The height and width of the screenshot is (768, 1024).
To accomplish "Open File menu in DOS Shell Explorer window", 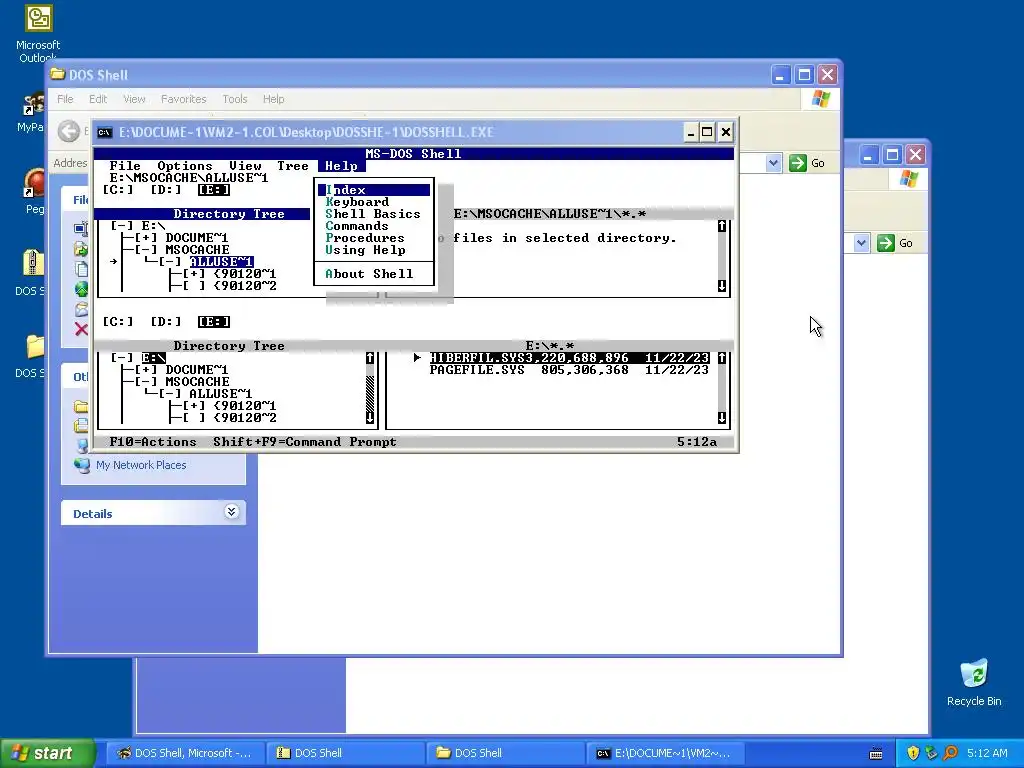I will 65,99.
